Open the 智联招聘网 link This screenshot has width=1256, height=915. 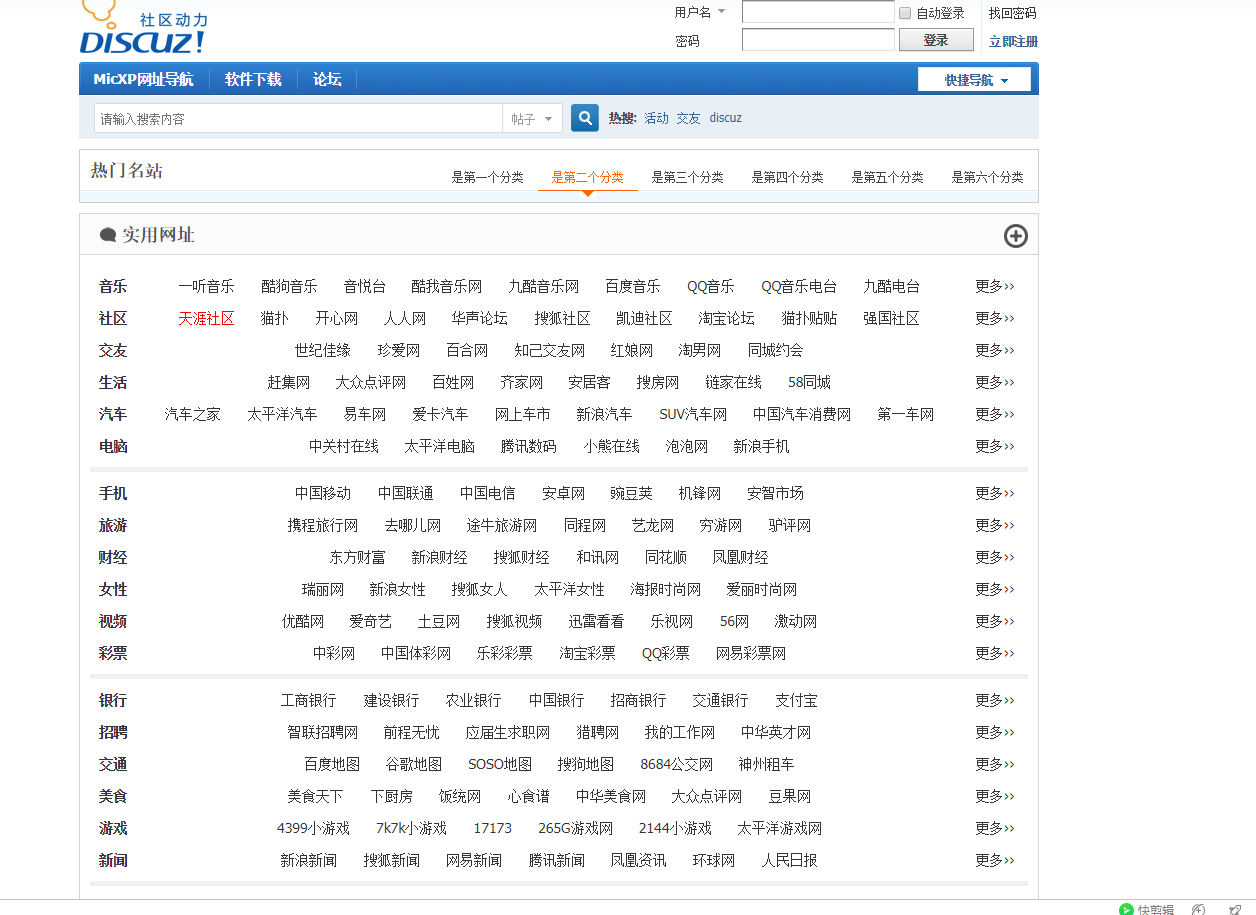coord(323,732)
